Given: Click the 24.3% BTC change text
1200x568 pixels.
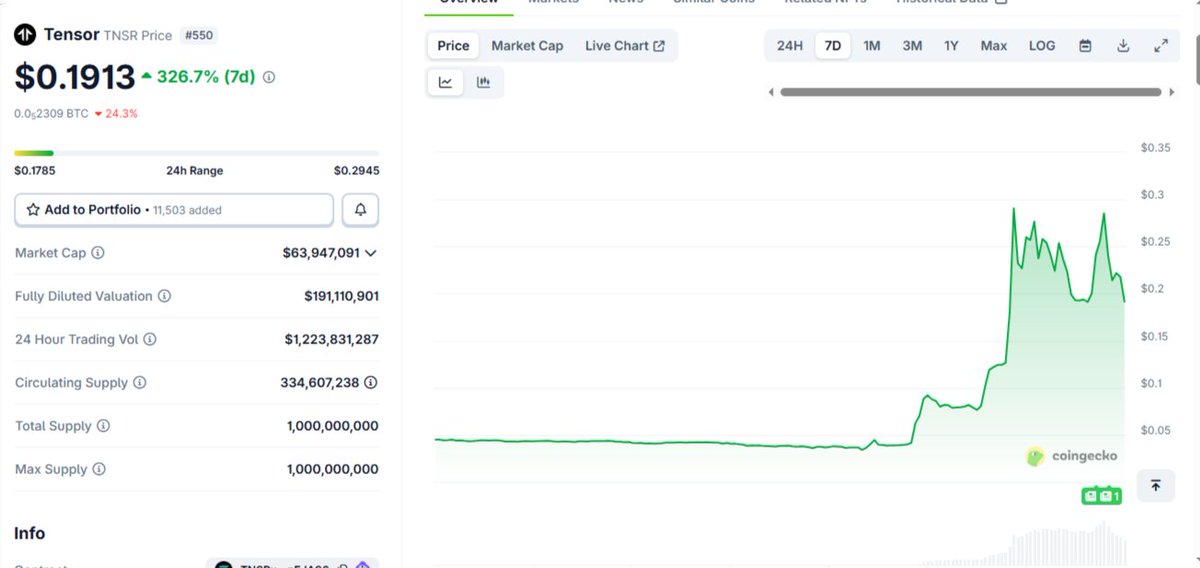Looking at the screenshot, I should [x=121, y=114].
